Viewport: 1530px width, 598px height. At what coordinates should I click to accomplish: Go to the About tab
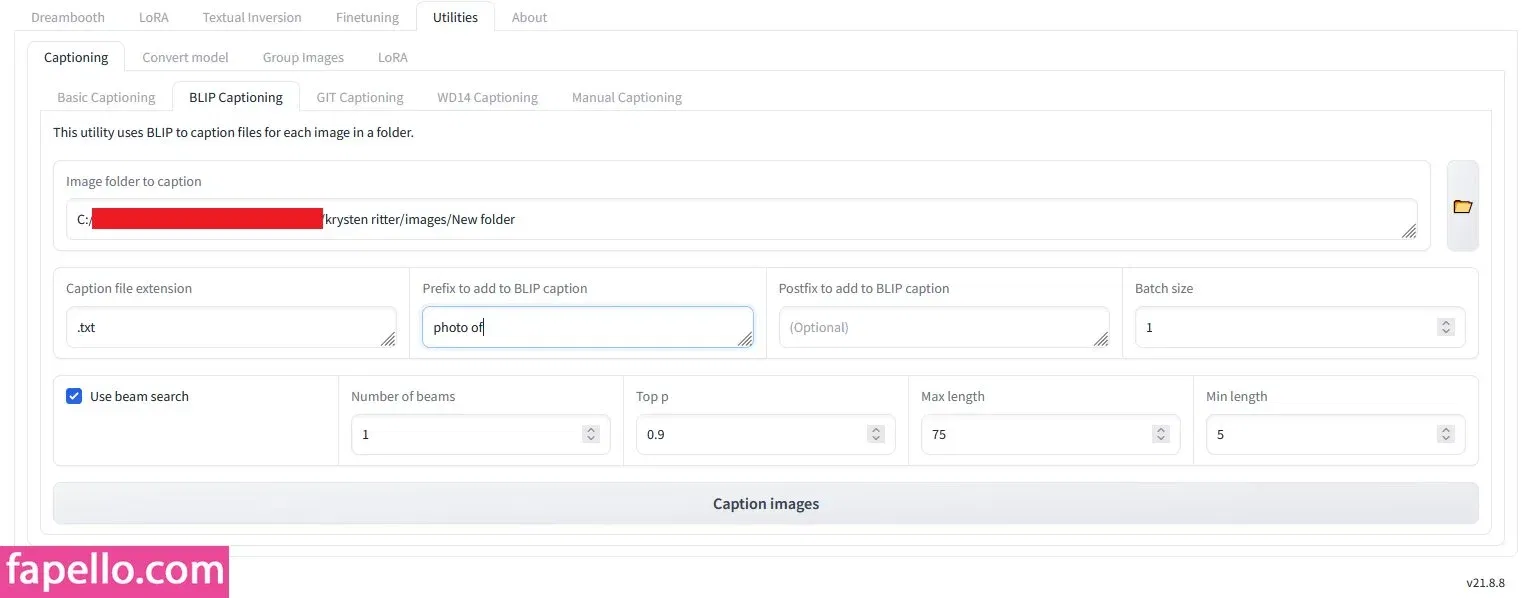[x=529, y=17]
